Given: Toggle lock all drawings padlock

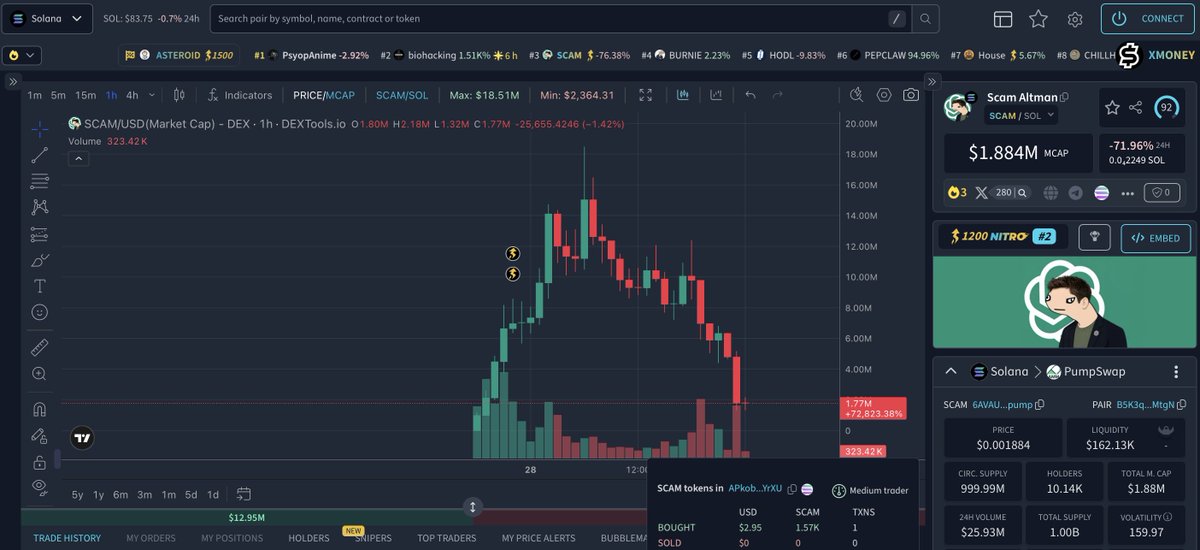Looking at the screenshot, I should (40, 461).
